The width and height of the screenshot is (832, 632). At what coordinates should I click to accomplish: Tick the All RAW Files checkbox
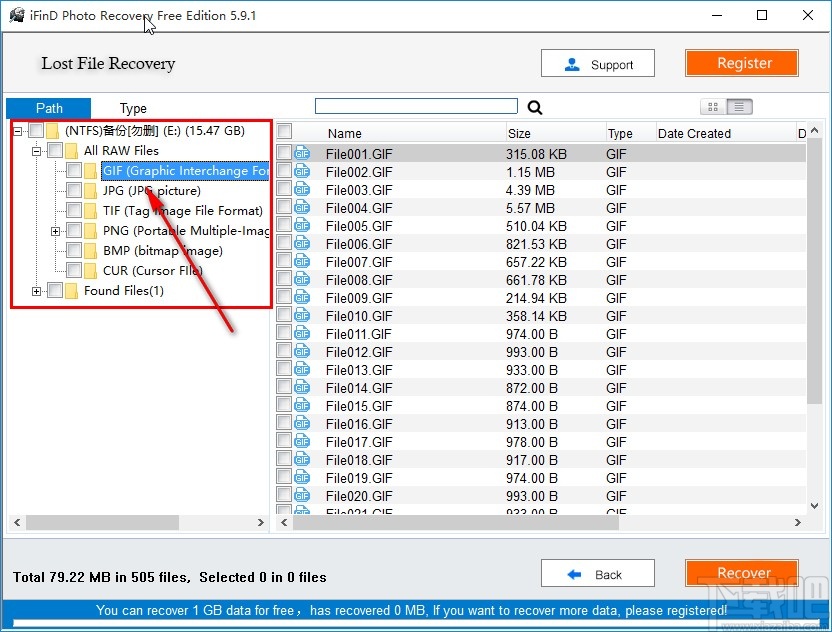tap(55, 151)
